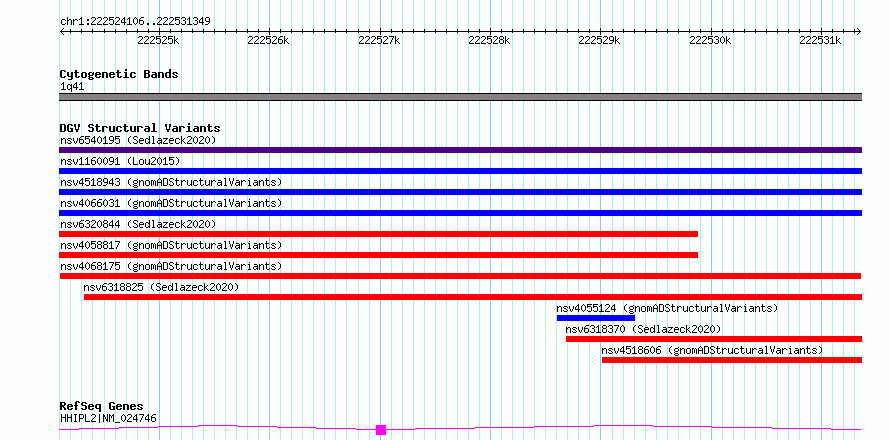The width and height of the screenshot is (890, 440).
Task: Click the nsv6320844 (Sedlazeck2020) label
Action: (138, 224)
